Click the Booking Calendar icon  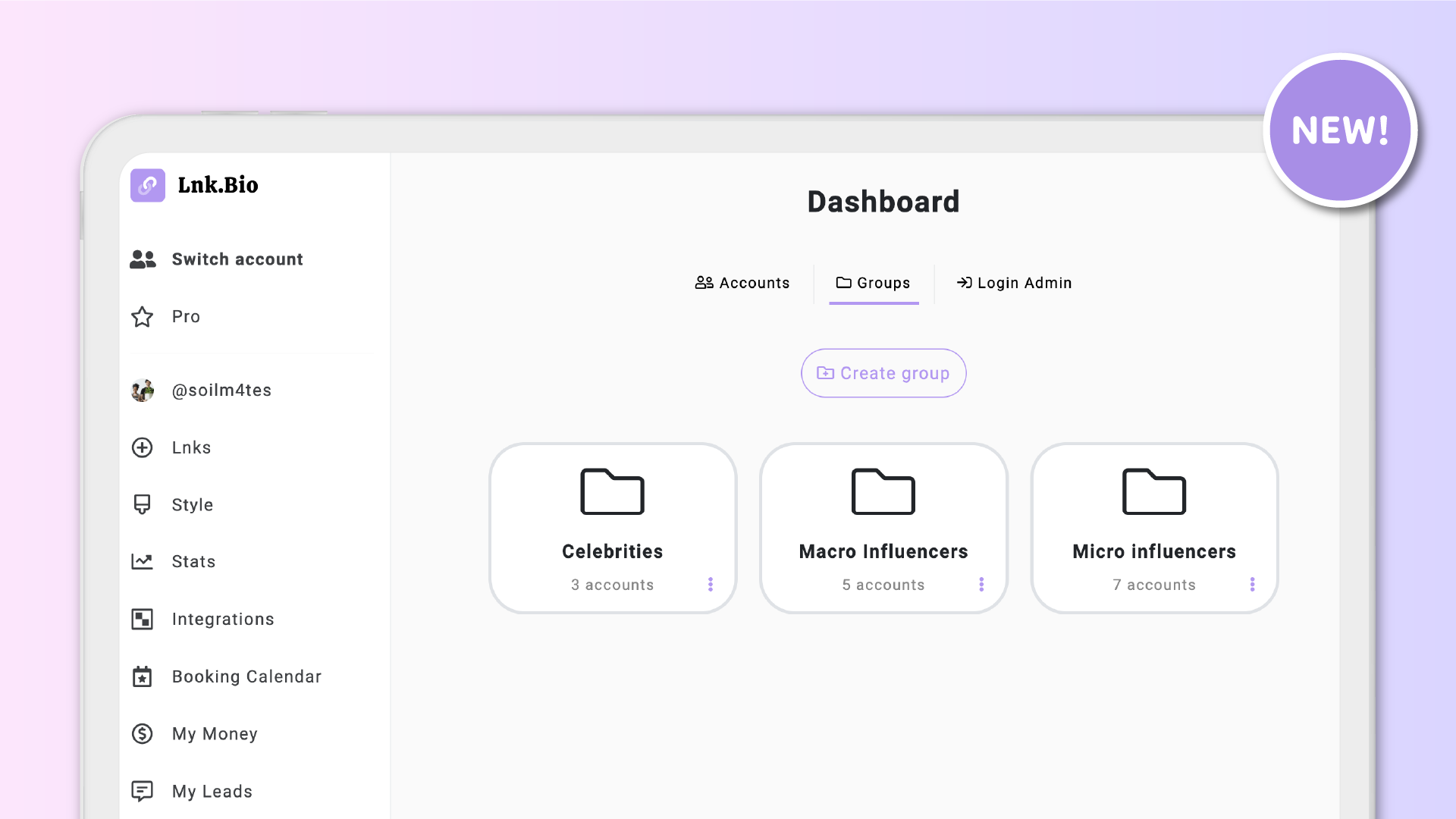click(x=143, y=676)
